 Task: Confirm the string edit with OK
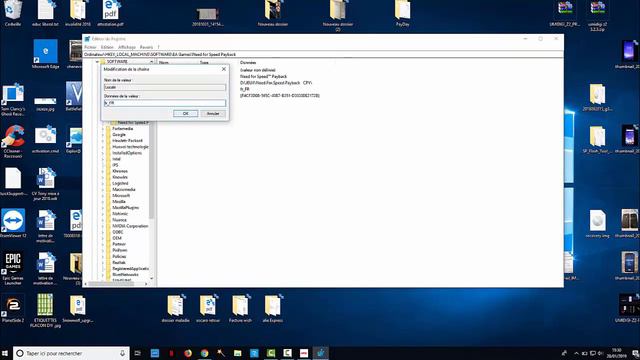click(x=185, y=113)
